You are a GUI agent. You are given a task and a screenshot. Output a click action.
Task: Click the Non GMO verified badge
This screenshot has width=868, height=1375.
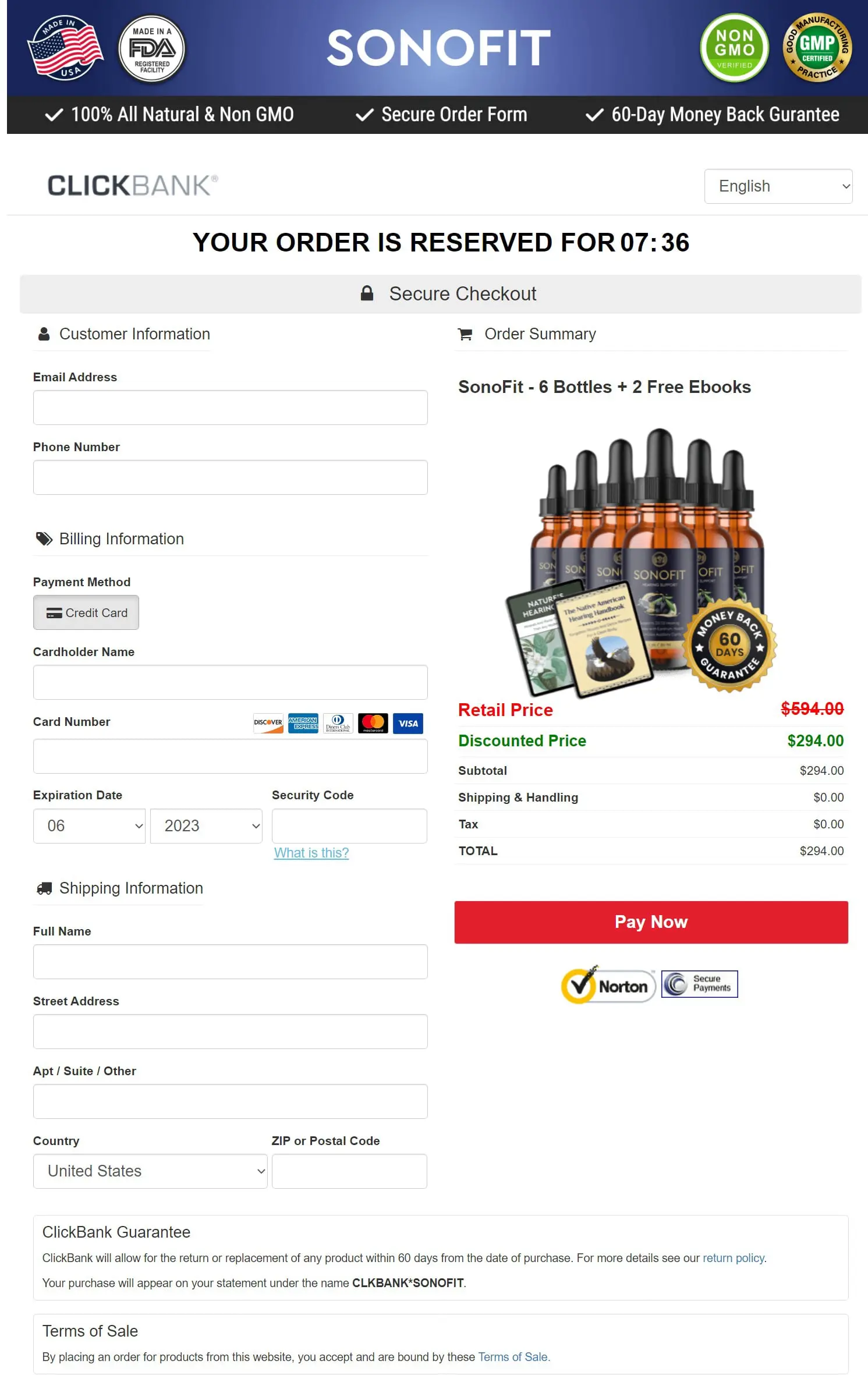(734, 48)
